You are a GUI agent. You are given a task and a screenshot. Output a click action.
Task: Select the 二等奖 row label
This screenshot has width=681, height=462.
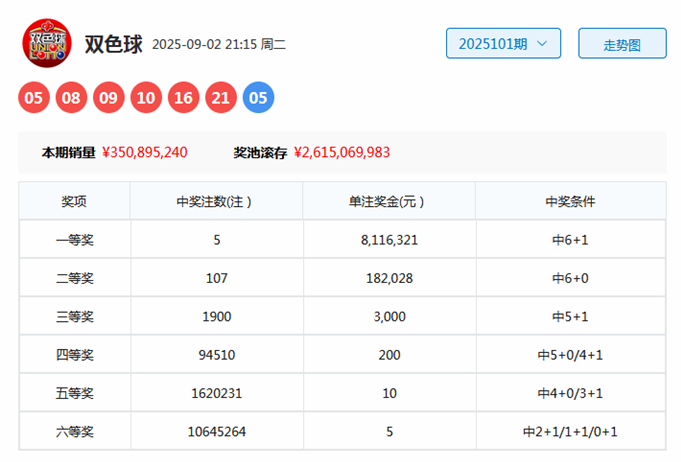click(75, 278)
